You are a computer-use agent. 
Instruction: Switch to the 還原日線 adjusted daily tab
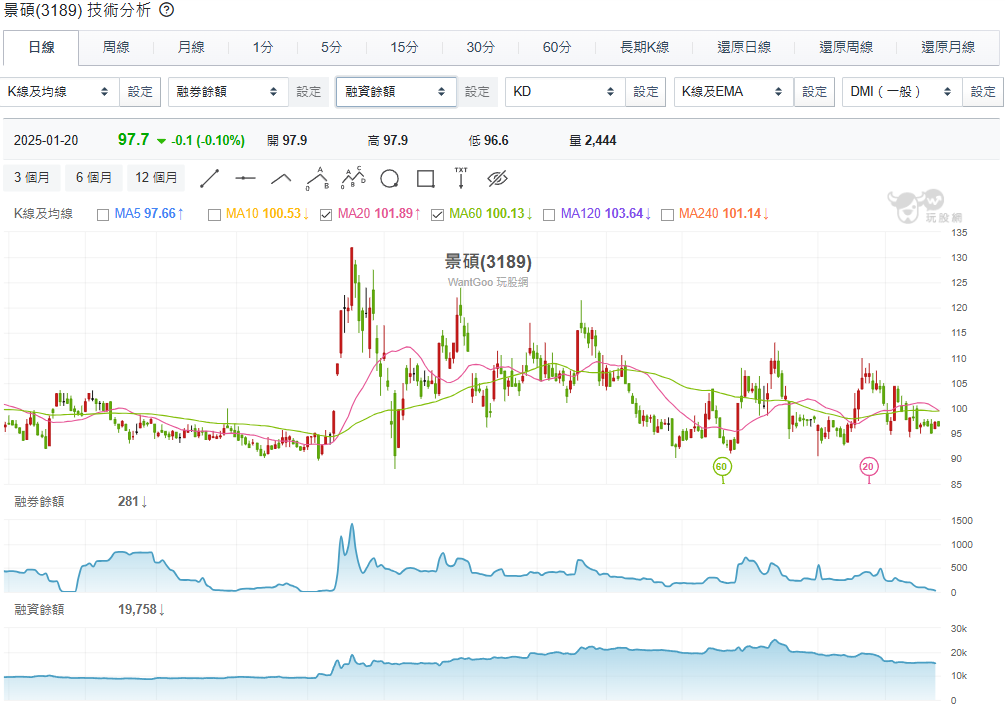coord(744,47)
